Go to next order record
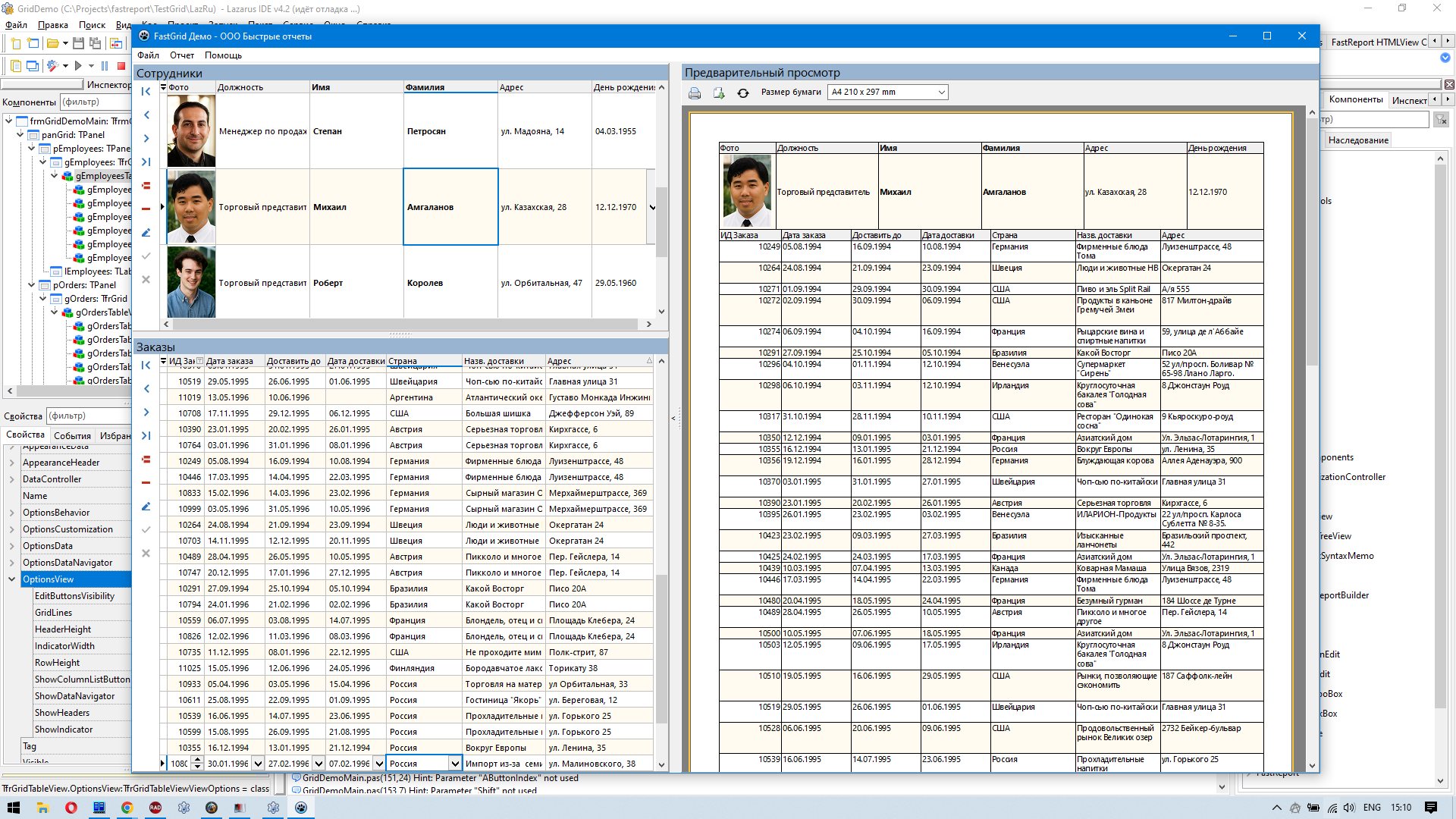 146,412
